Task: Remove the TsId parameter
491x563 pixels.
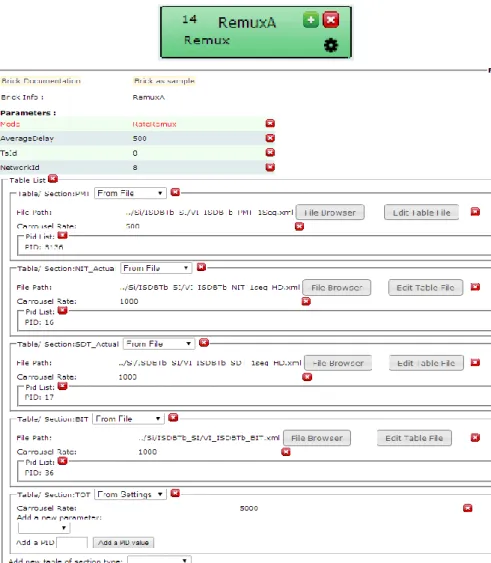Action: point(270,153)
